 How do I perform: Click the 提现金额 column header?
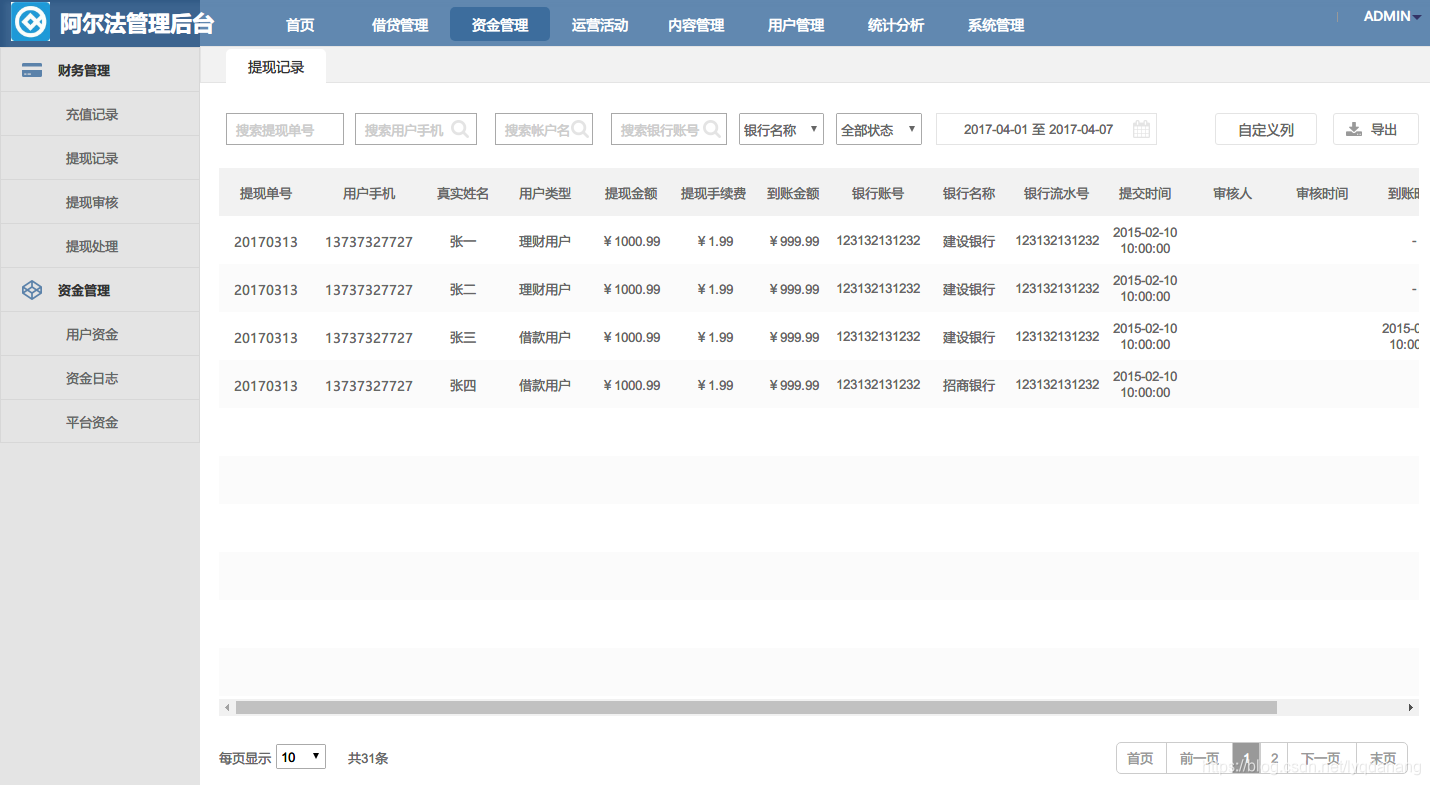click(631, 193)
